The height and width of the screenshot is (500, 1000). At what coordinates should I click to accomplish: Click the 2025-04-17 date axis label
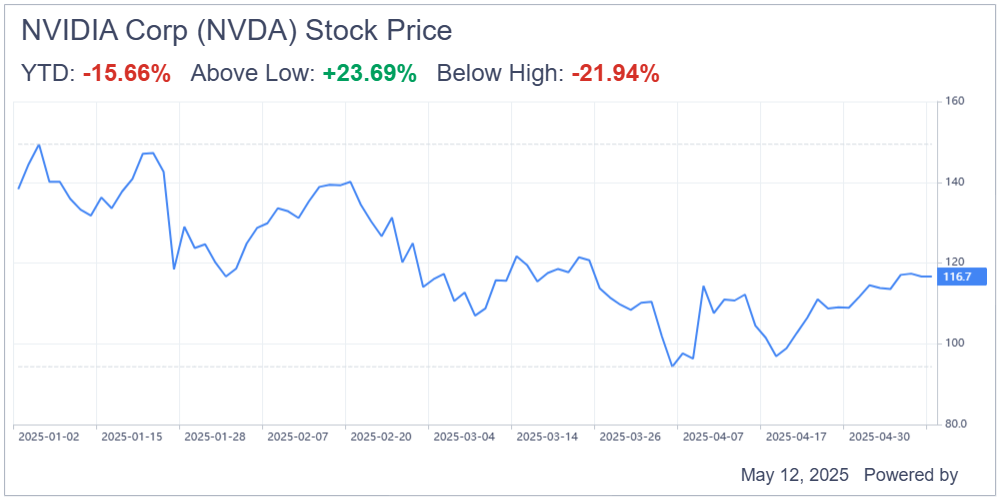[x=795, y=437]
